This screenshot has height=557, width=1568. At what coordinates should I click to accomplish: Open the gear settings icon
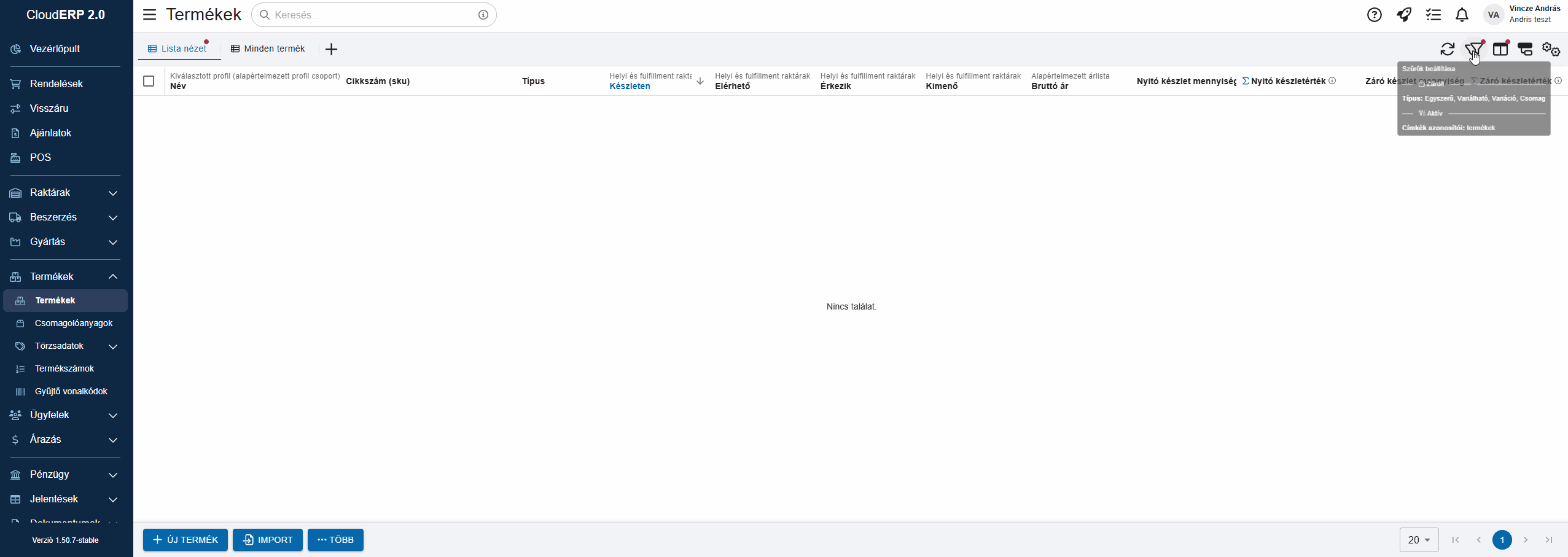1551,49
